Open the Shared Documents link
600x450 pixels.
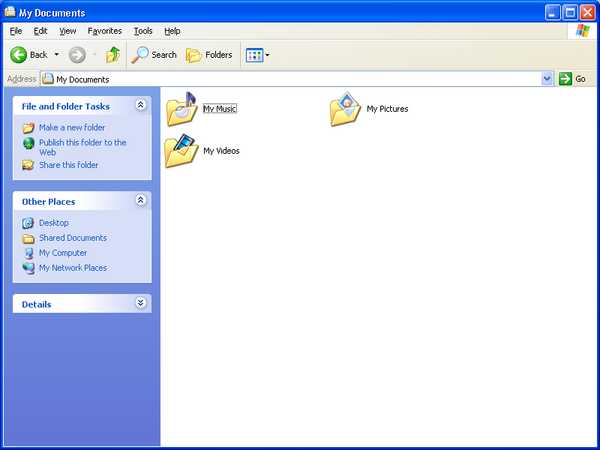click(73, 238)
